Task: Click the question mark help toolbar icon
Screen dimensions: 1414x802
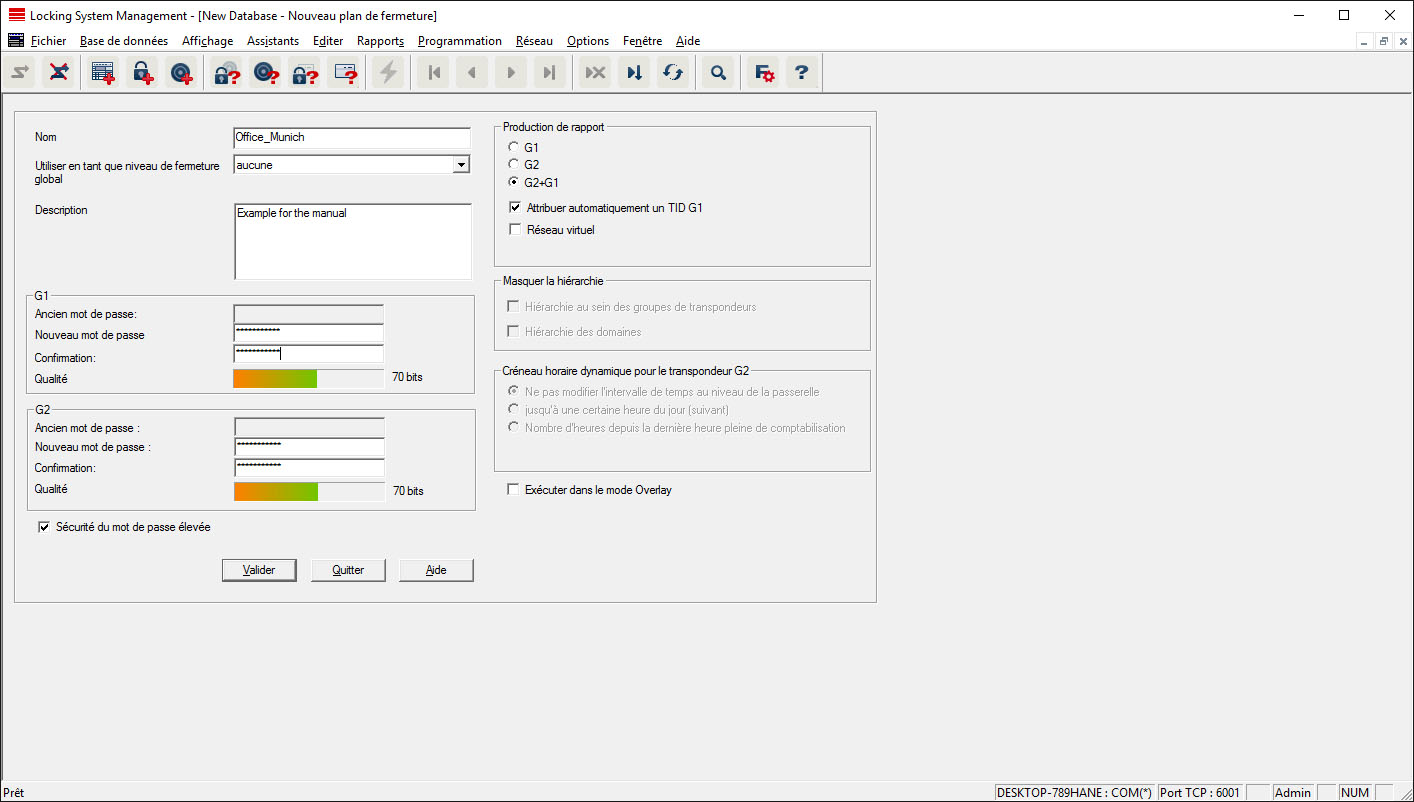Action: pos(801,73)
